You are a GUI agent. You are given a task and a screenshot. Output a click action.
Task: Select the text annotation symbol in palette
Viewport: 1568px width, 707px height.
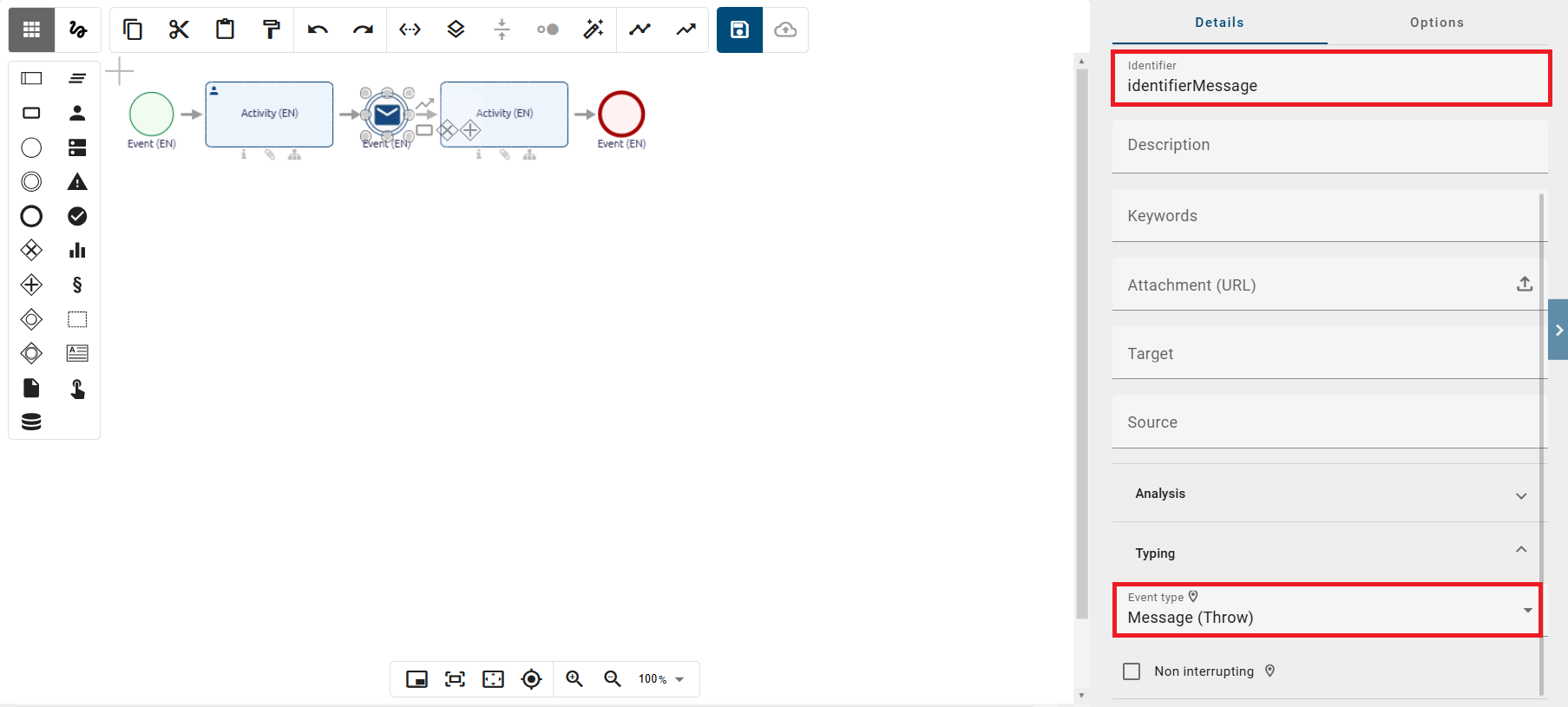77,353
